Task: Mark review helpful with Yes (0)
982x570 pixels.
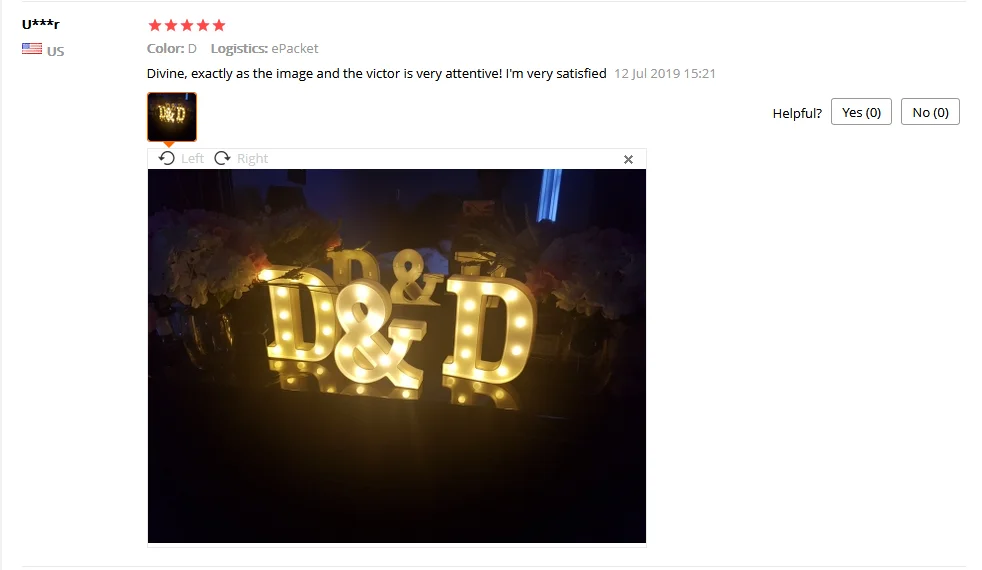Action: pyautogui.click(x=861, y=112)
